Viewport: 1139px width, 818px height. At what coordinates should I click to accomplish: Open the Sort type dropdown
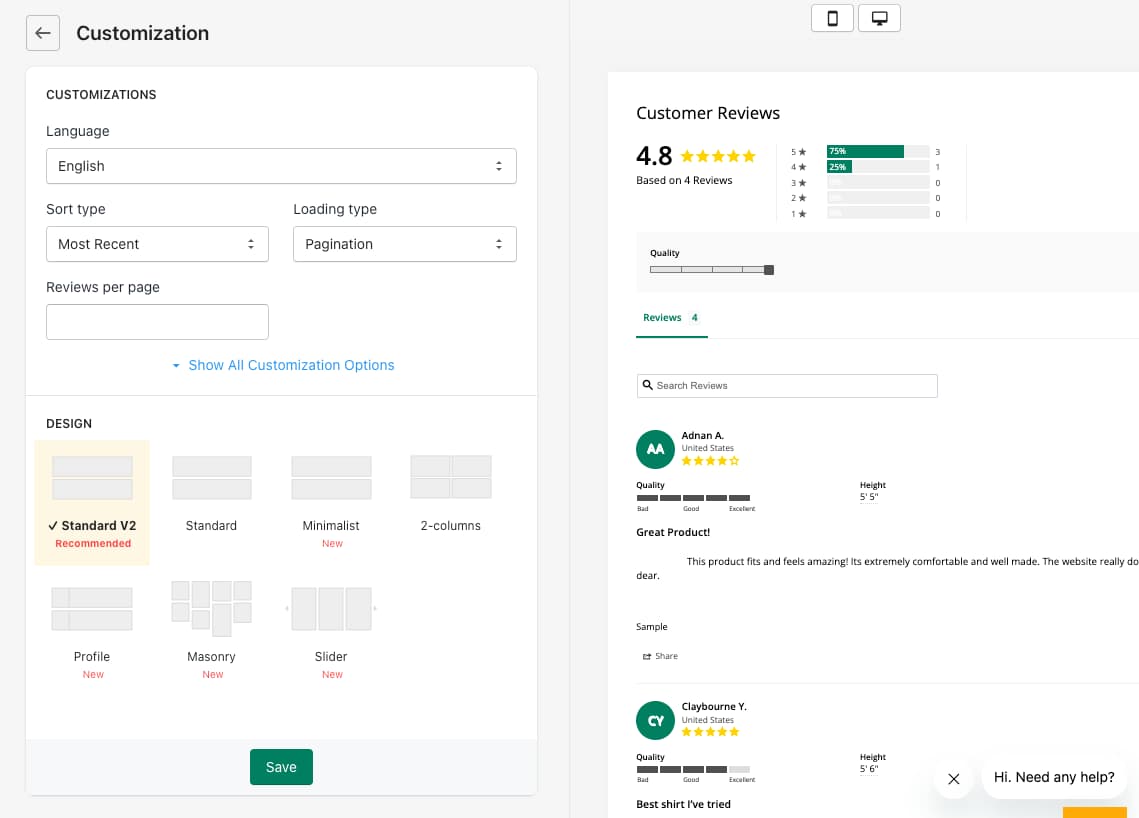pos(157,244)
